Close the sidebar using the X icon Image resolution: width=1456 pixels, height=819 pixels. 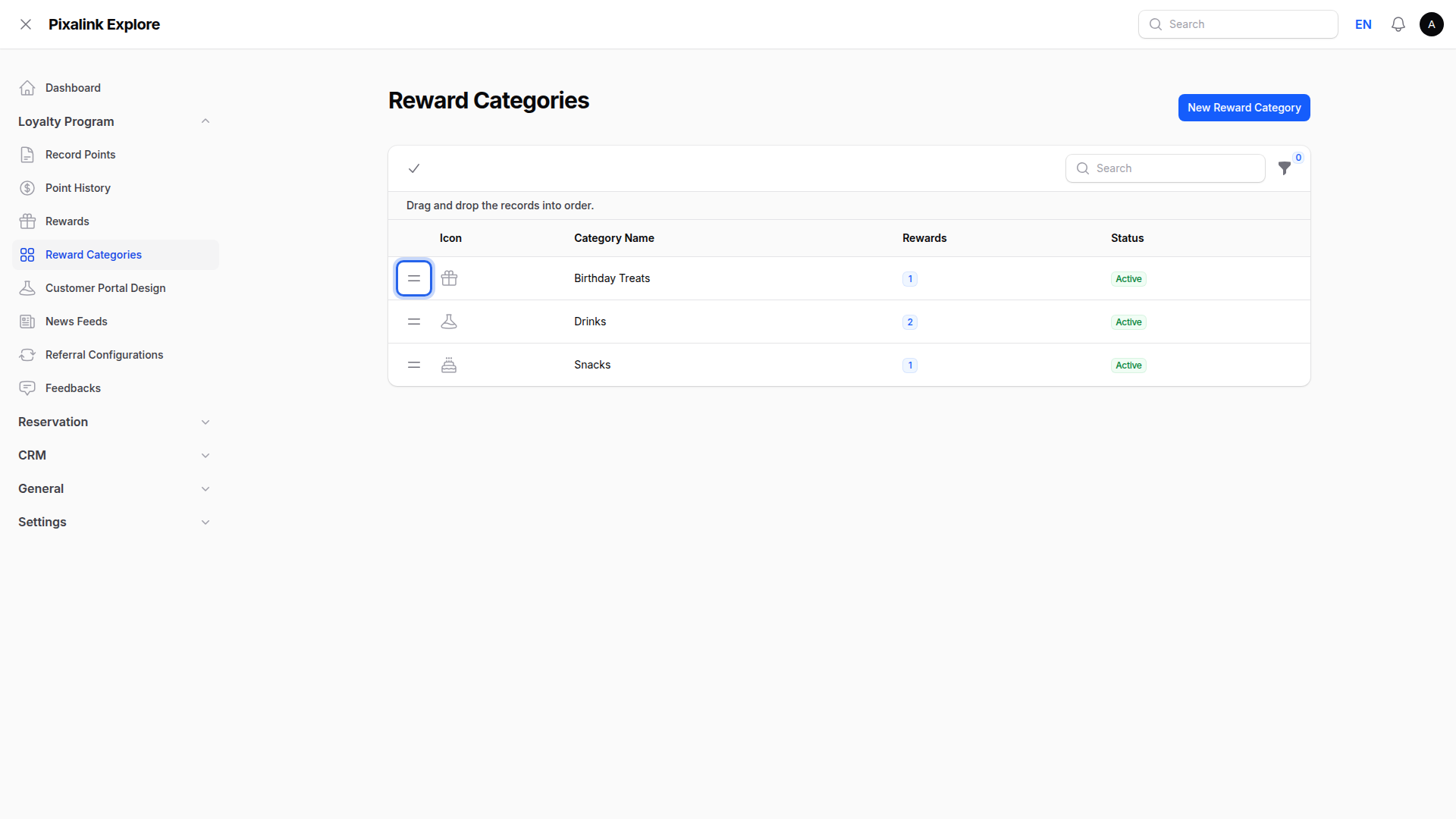[26, 24]
